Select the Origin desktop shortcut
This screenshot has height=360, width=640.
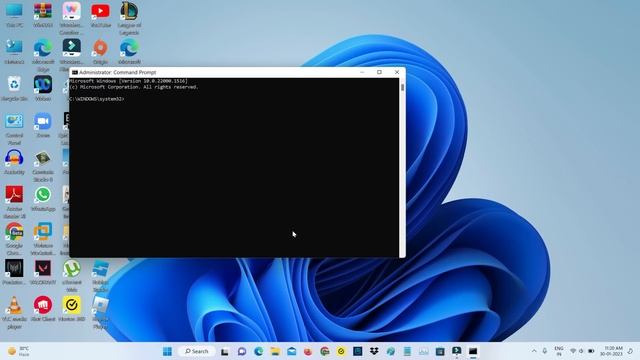pos(100,52)
